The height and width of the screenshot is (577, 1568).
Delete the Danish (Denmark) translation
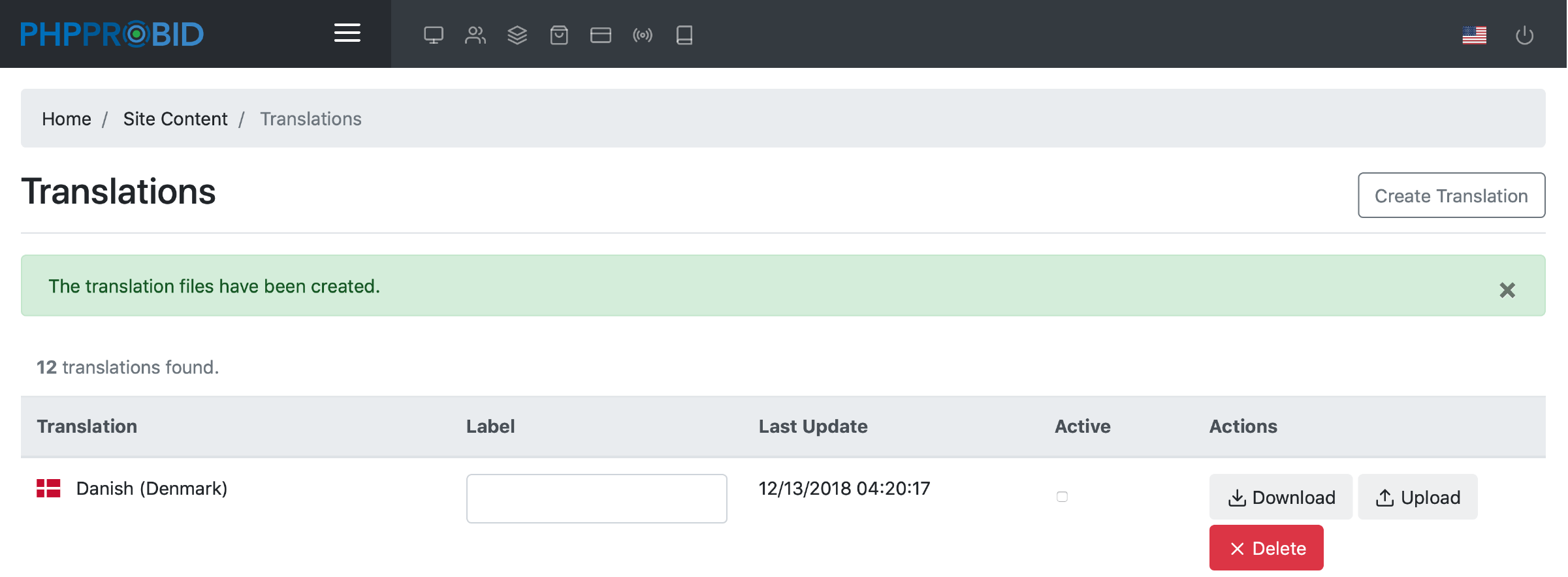tap(1266, 548)
